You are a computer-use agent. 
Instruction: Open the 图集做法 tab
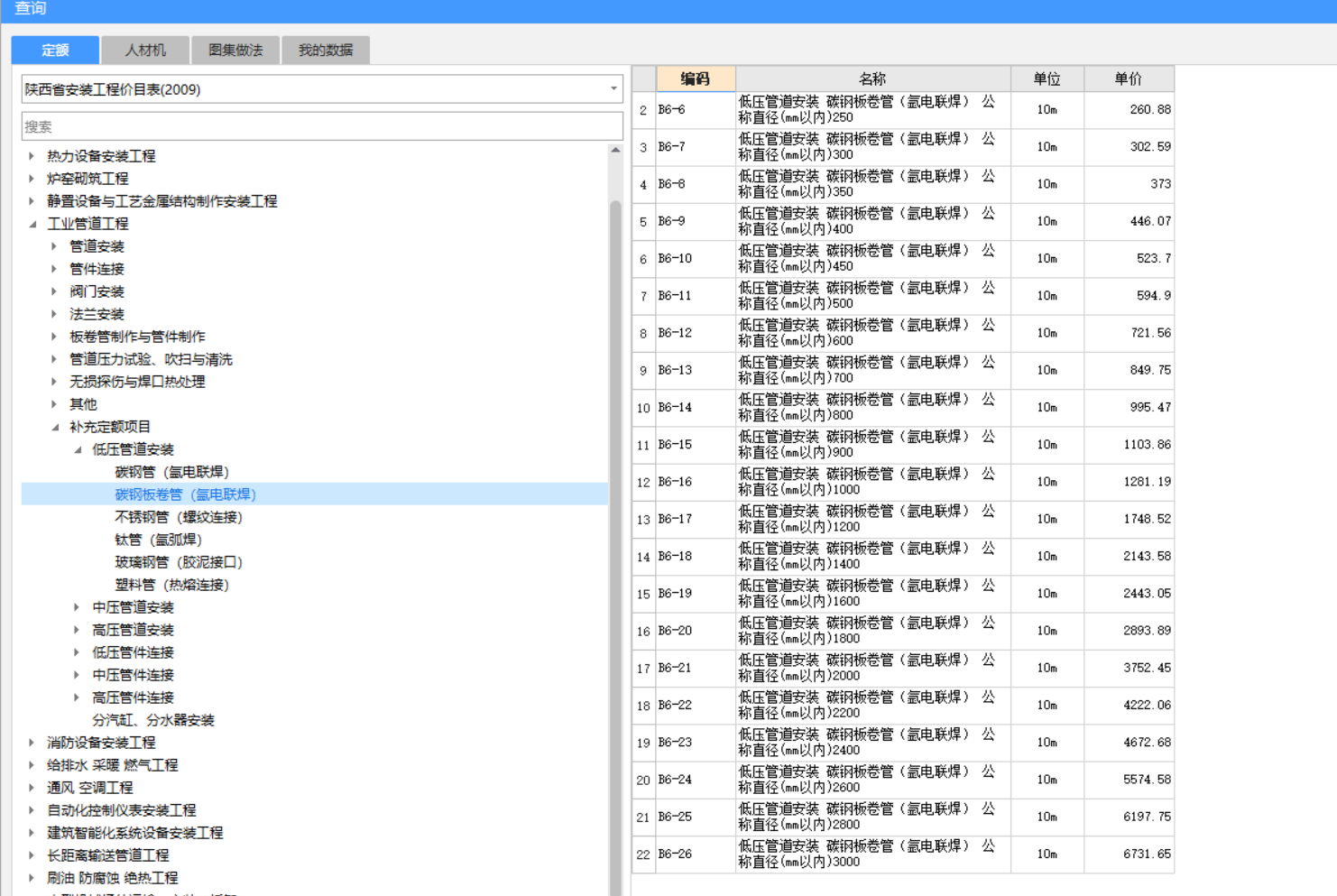[x=235, y=51]
